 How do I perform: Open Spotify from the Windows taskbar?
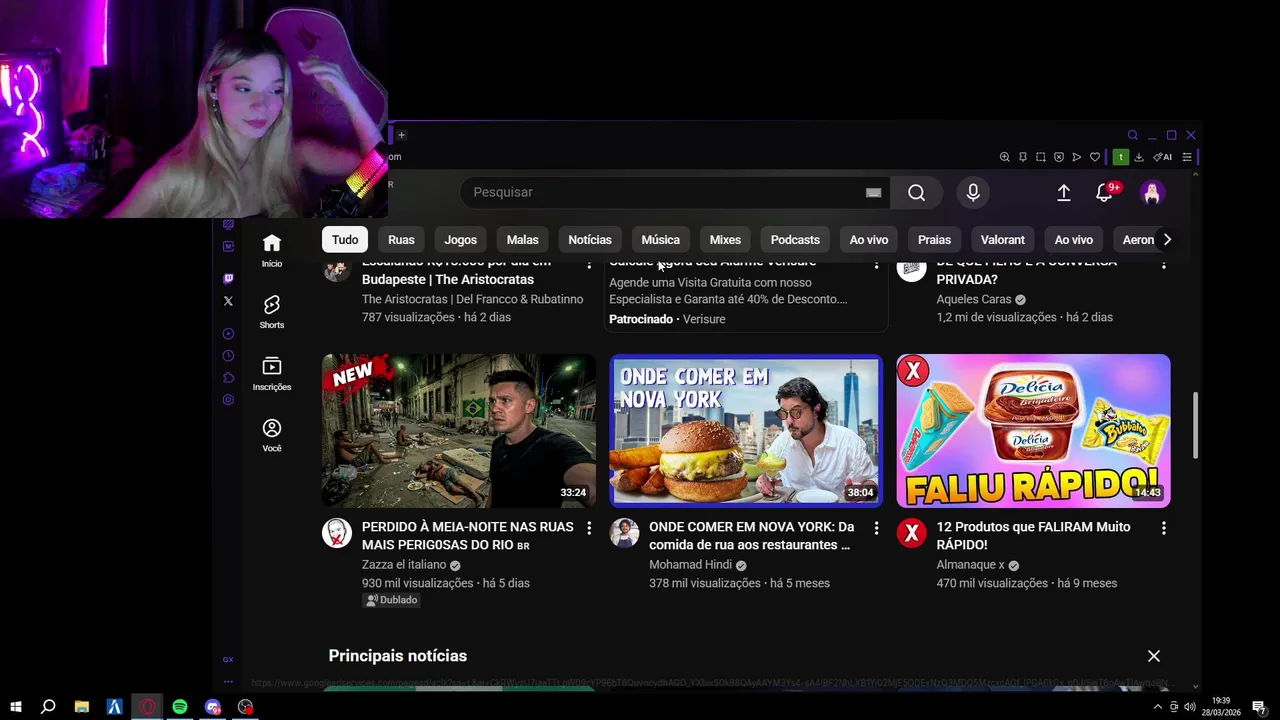[x=180, y=707]
